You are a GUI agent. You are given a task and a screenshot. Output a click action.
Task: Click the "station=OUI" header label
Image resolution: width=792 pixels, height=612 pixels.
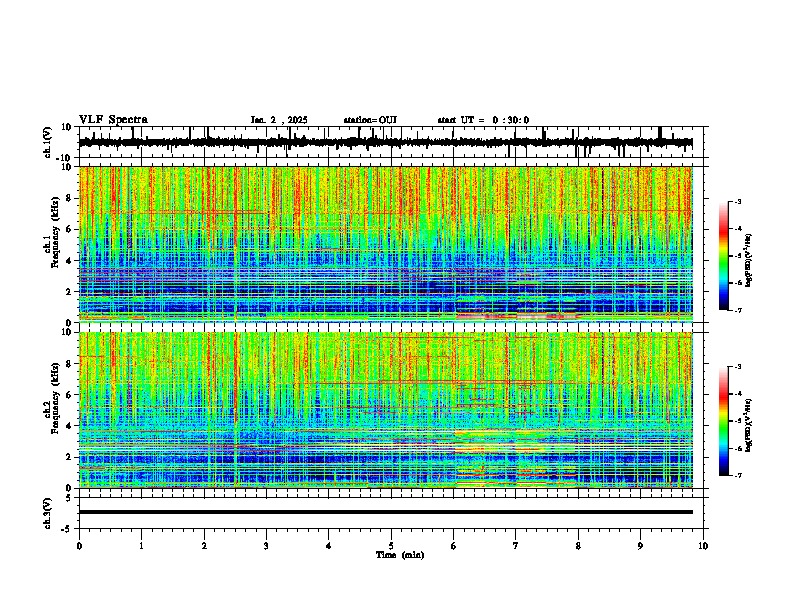[370, 120]
